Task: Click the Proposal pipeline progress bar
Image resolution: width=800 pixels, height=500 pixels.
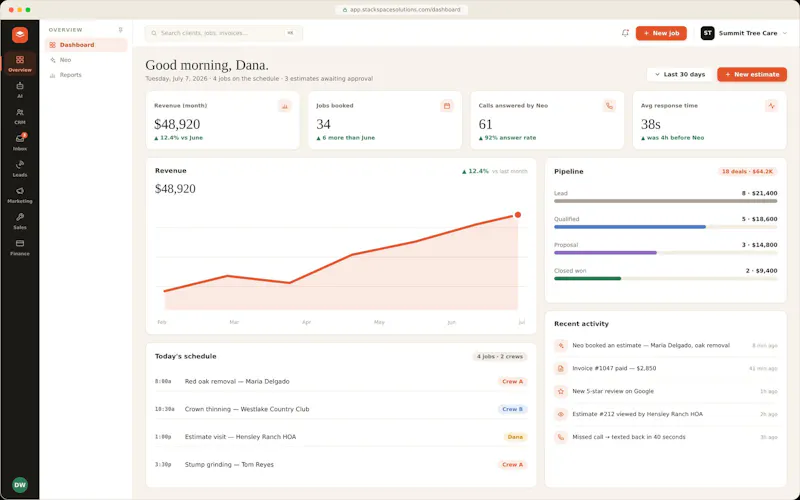Action: pos(666,253)
